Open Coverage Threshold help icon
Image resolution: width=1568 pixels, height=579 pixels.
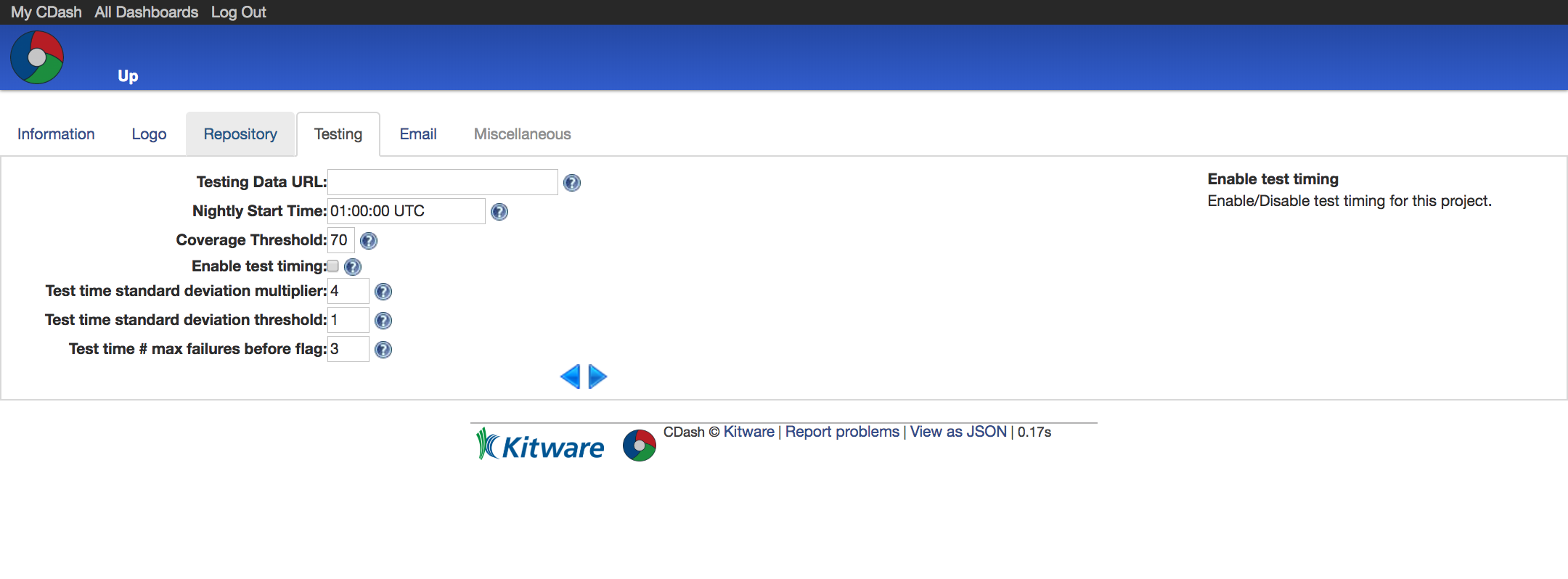click(369, 241)
